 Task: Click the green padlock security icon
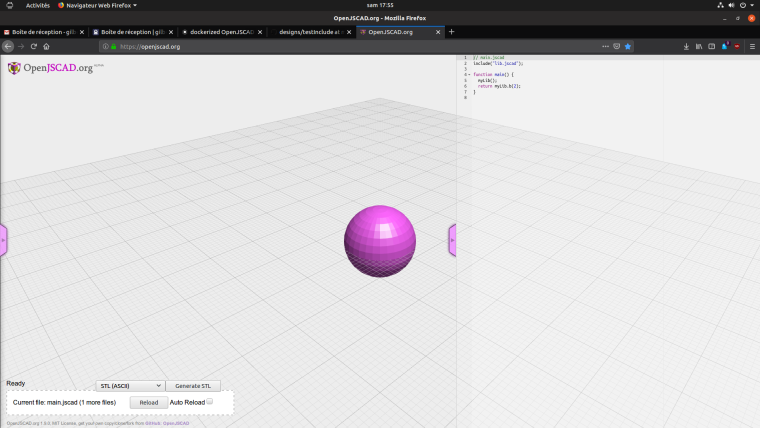pos(113,47)
